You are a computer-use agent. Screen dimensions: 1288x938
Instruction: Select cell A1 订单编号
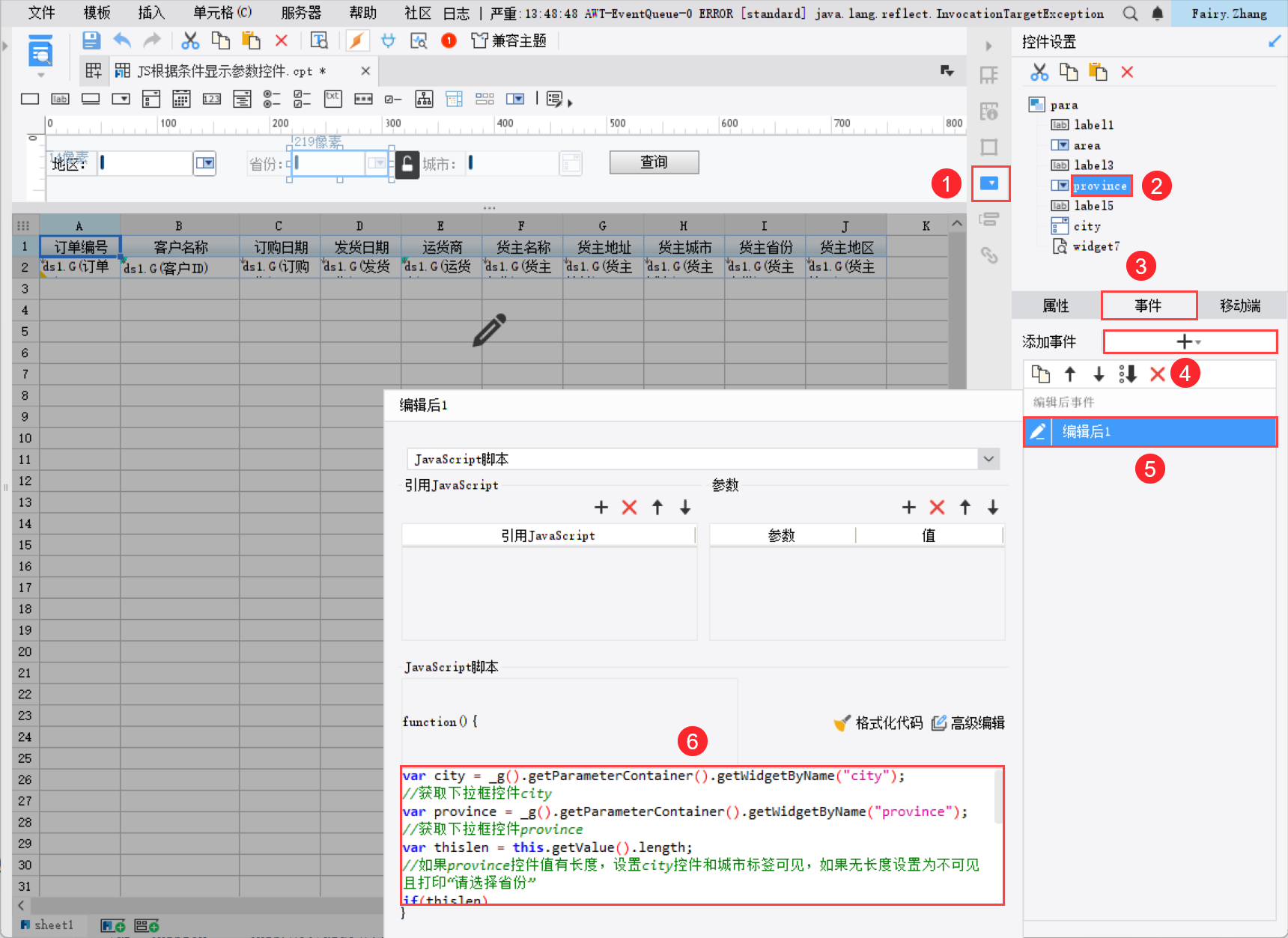tap(80, 246)
